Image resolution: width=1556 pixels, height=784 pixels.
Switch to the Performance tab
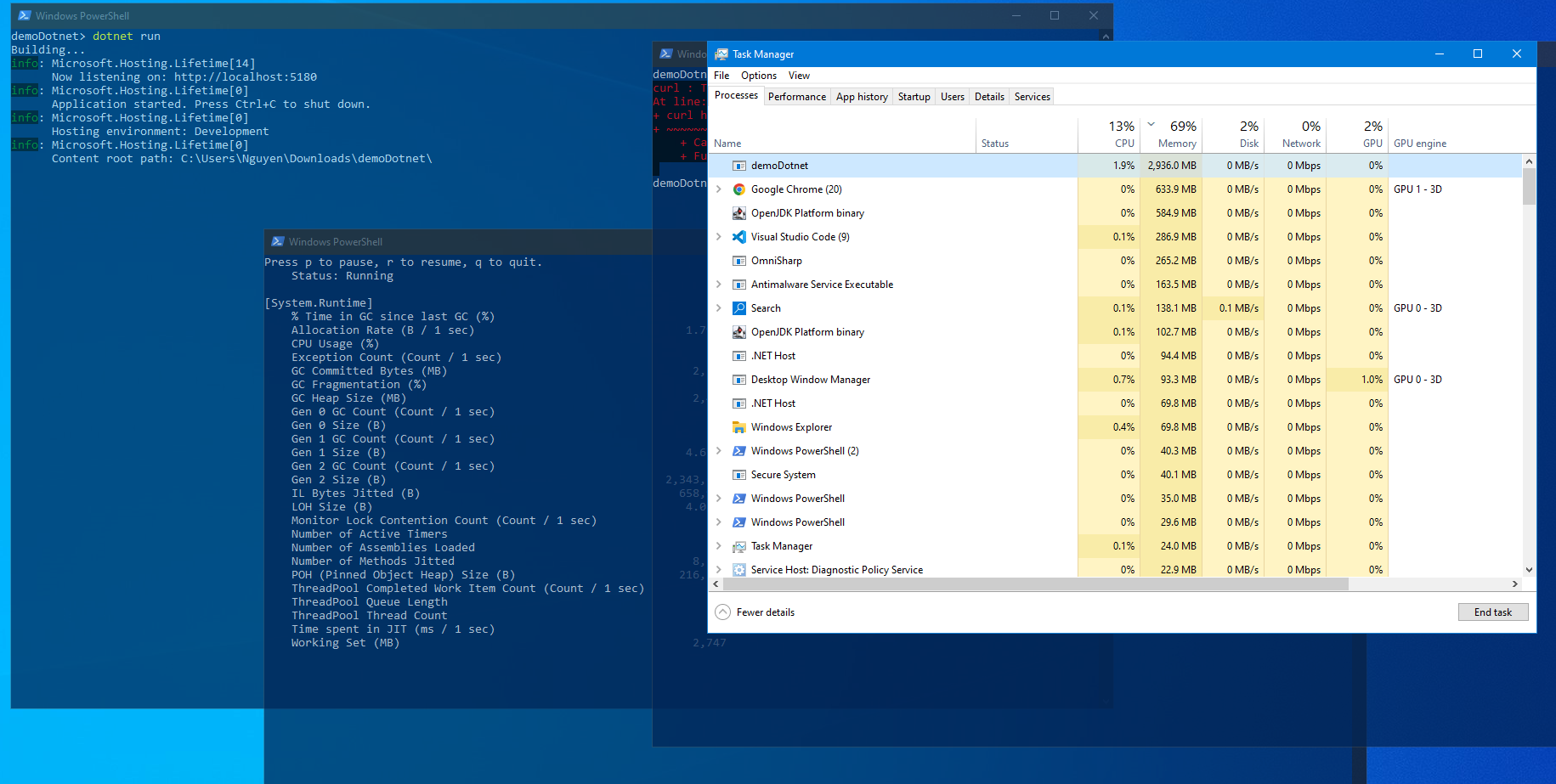coord(796,96)
